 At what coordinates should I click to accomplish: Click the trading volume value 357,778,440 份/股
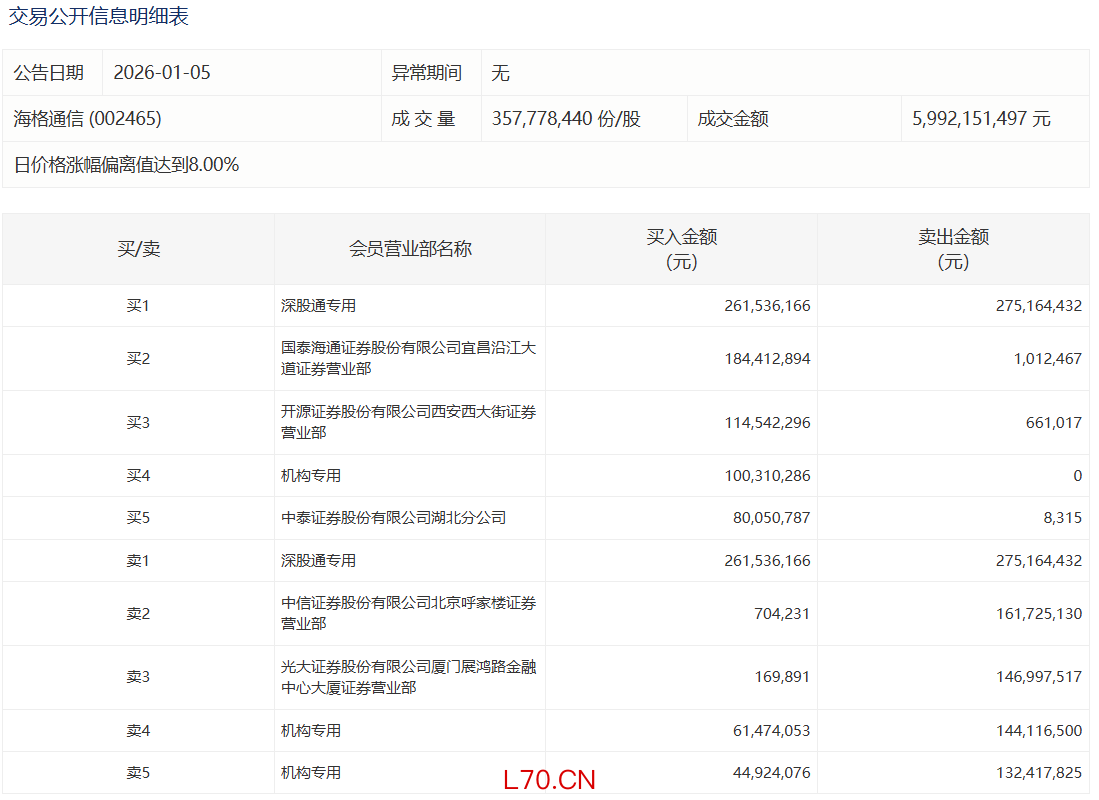[x=566, y=119]
